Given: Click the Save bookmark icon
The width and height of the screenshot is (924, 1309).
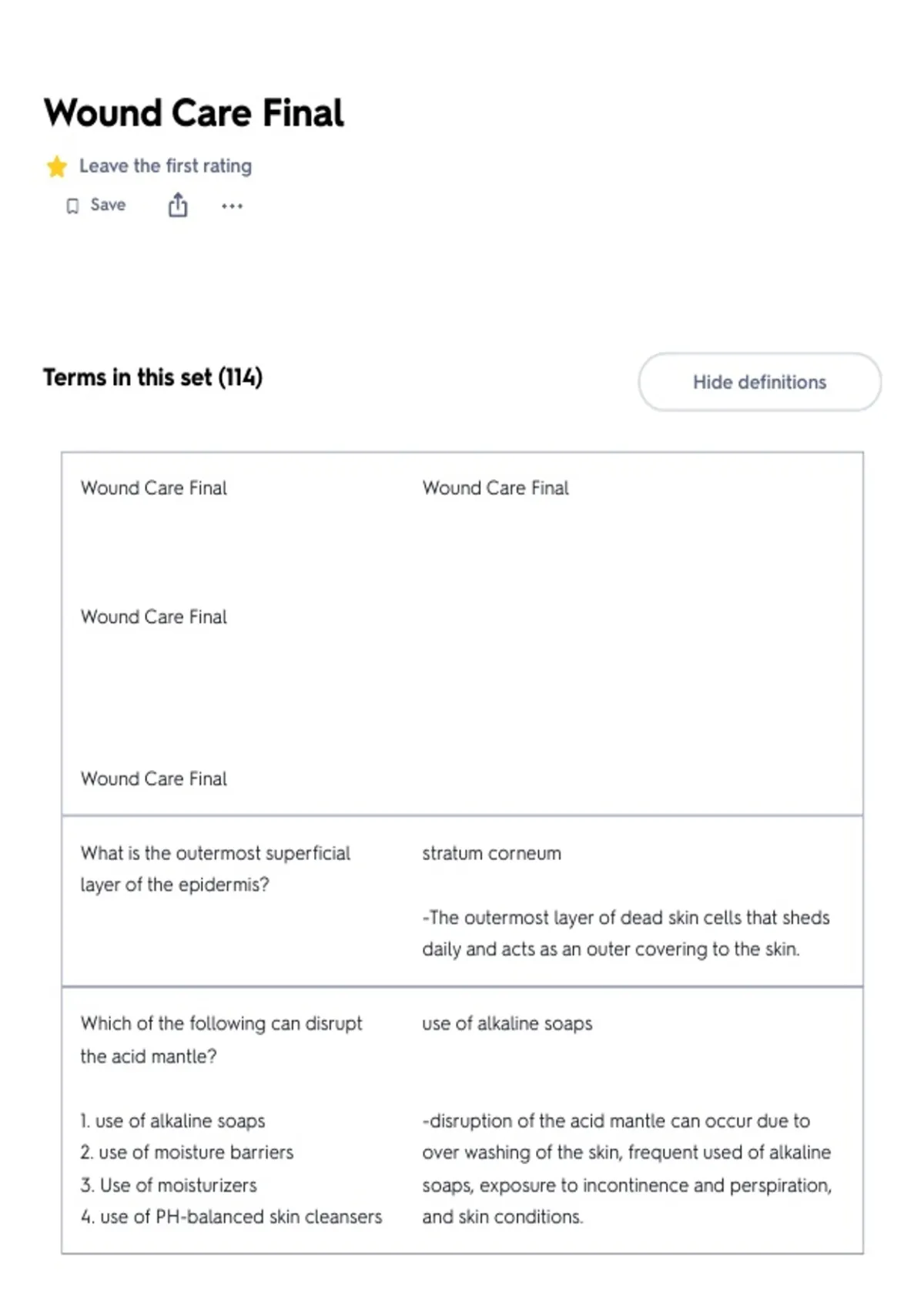Looking at the screenshot, I should pyautogui.click(x=72, y=206).
